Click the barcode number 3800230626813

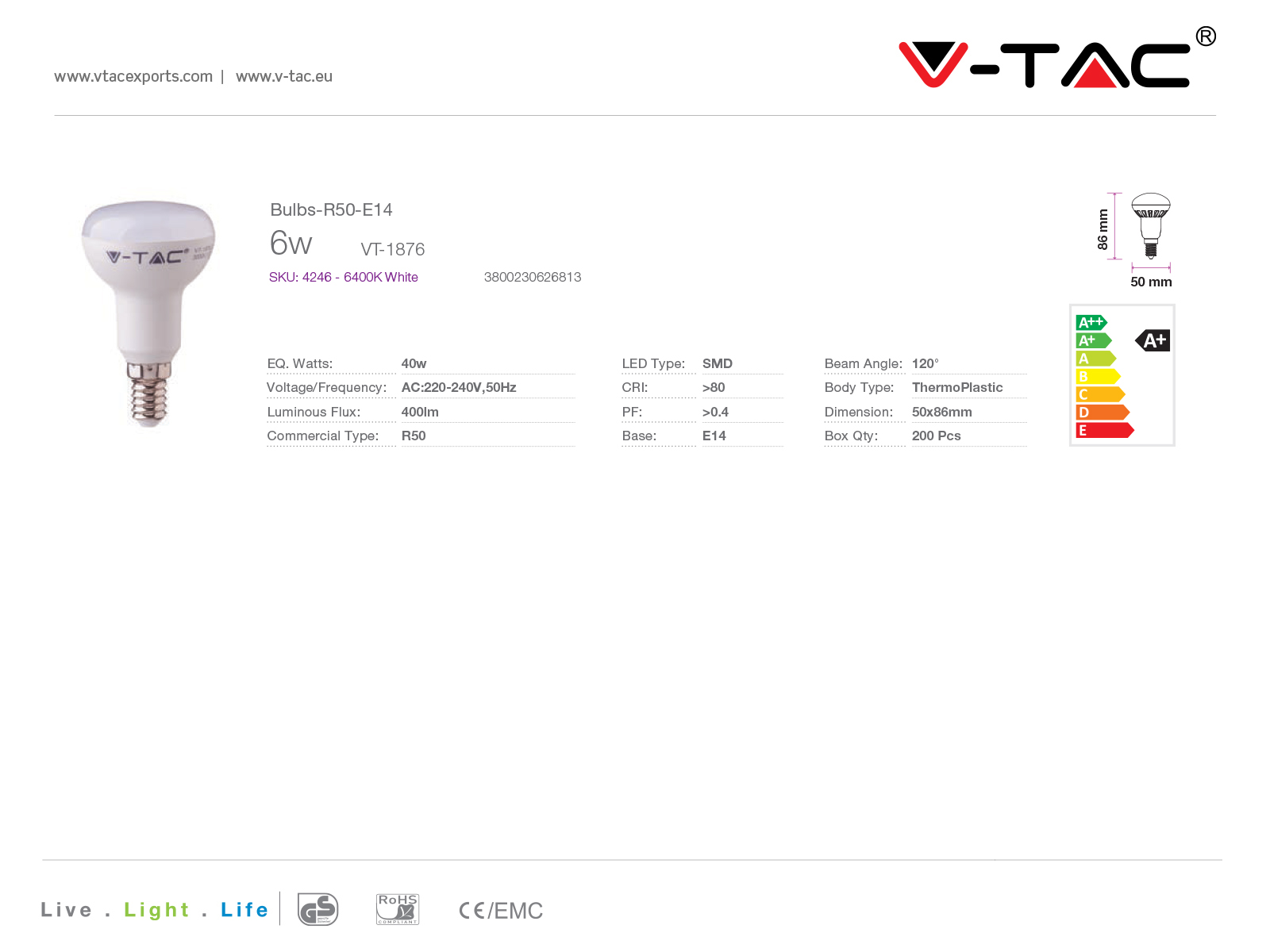coord(533,277)
